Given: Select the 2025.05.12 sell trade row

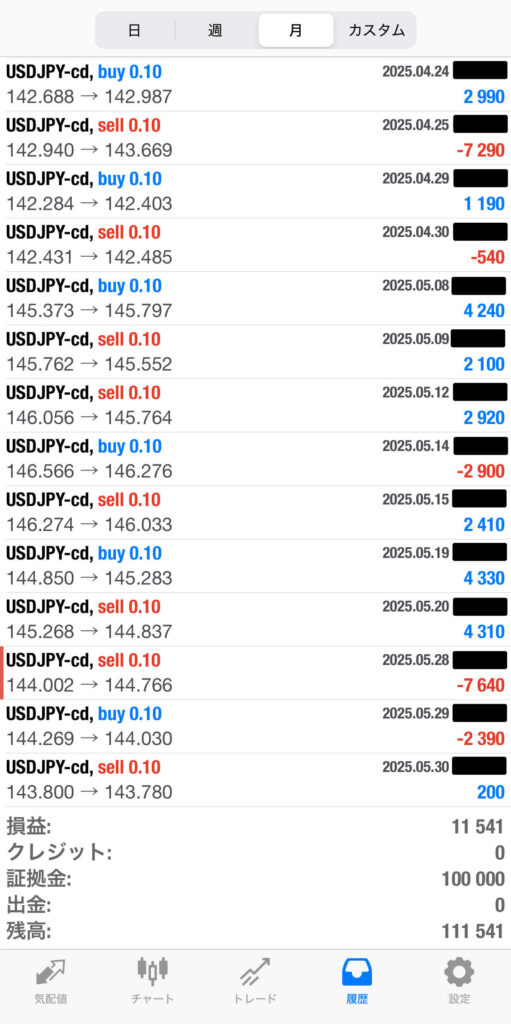Looking at the screenshot, I should pyautogui.click(x=256, y=406).
